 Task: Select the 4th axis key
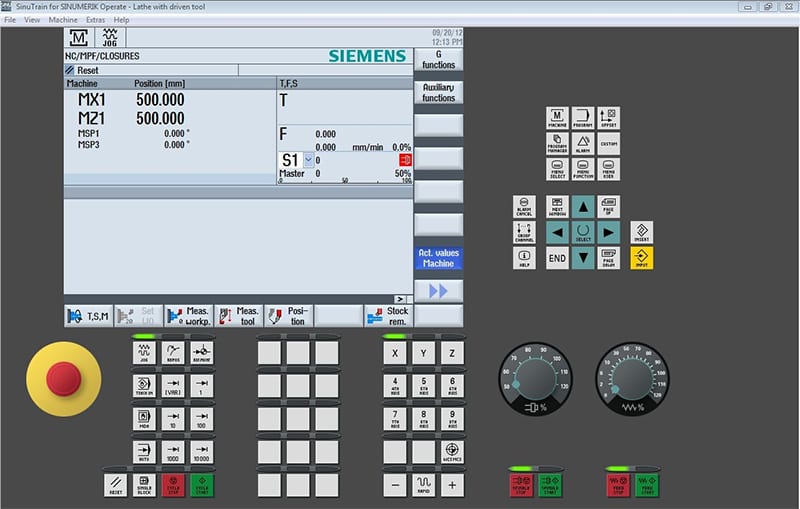[x=395, y=386]
